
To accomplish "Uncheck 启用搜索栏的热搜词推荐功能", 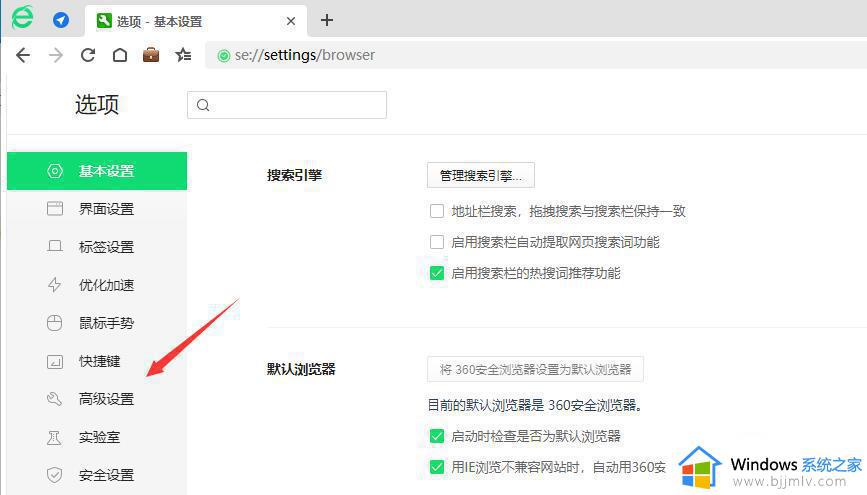I will pyautogui.click(x=437, y=273).
